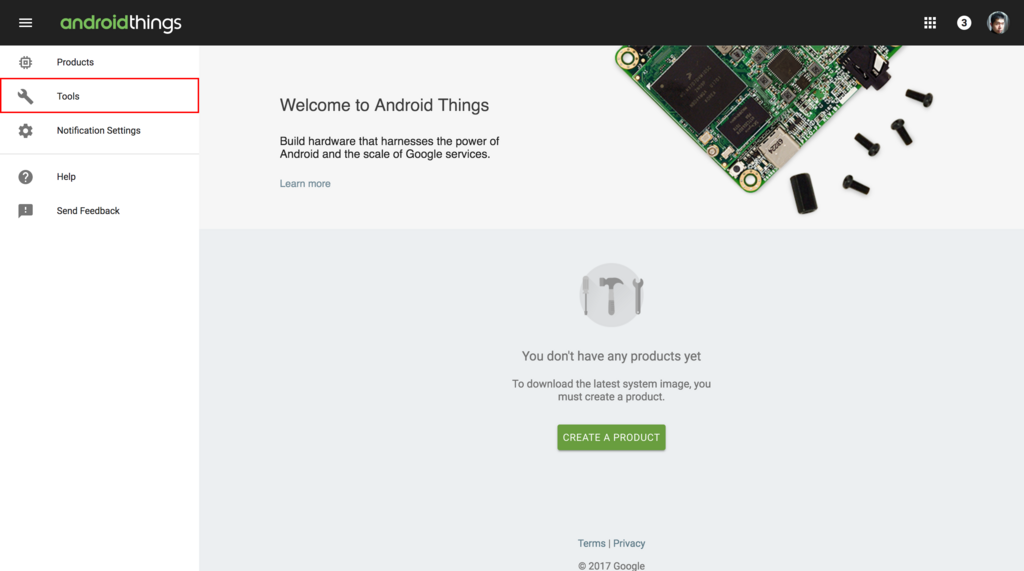Click the Help question mark icon
The image size is (1024, 571).
point(25,177)
